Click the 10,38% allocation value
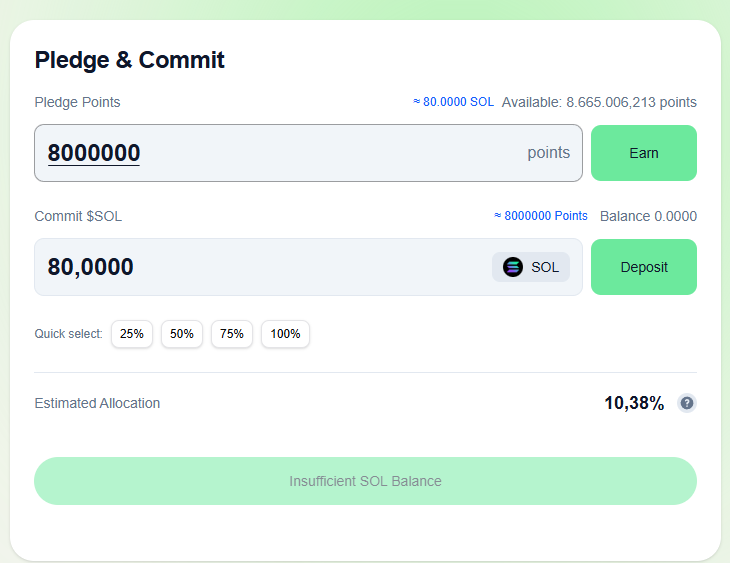The image size is (730, 563). point(634,403)
